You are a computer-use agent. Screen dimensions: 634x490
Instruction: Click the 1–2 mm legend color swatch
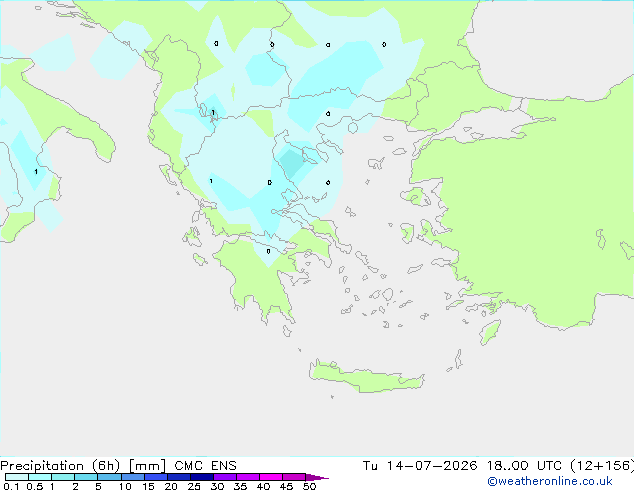point(63,477)
